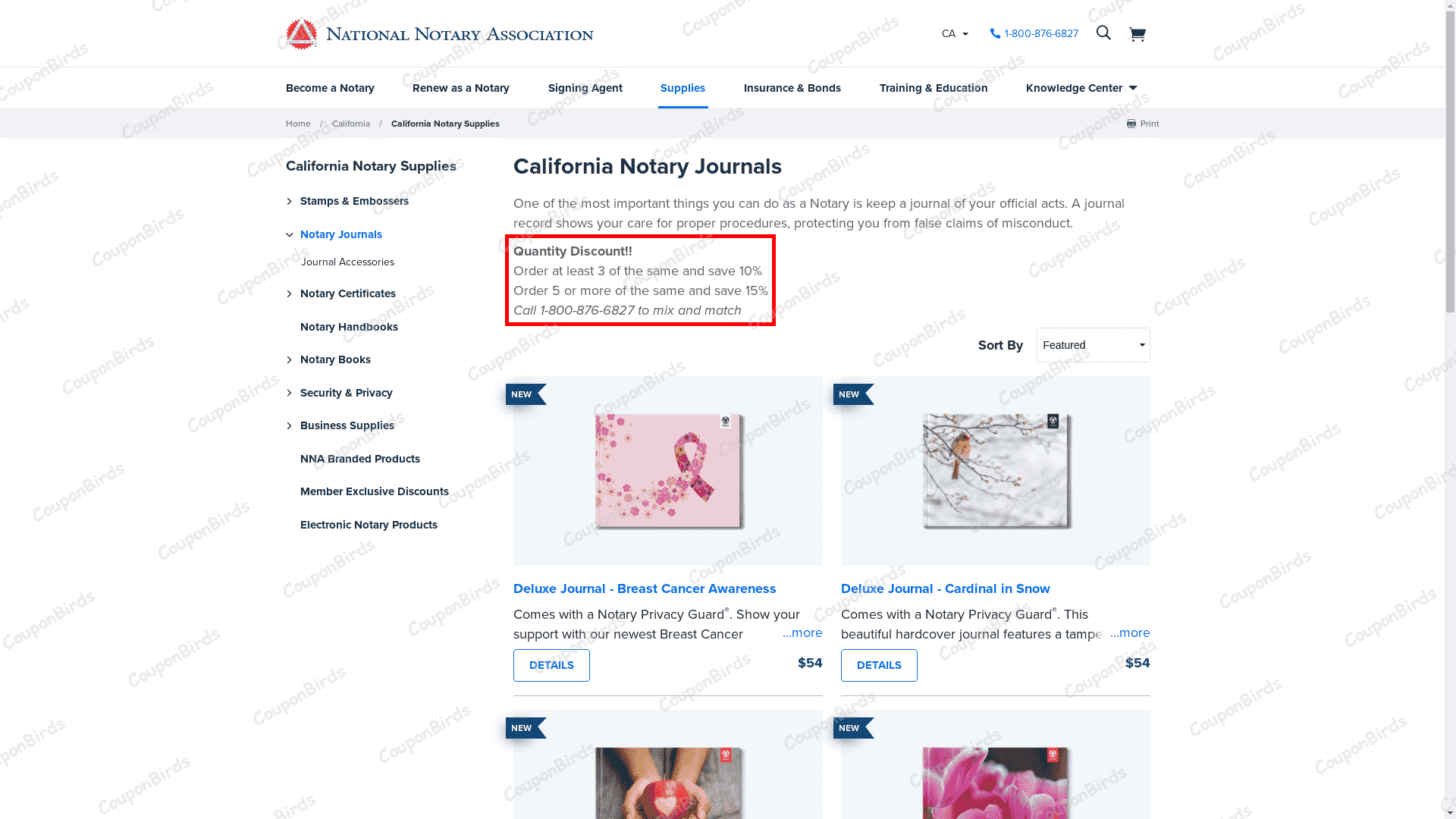Open the Home breadcrumb link
The height and width of the screenshot is (819, 1456).
coord(297,124)
